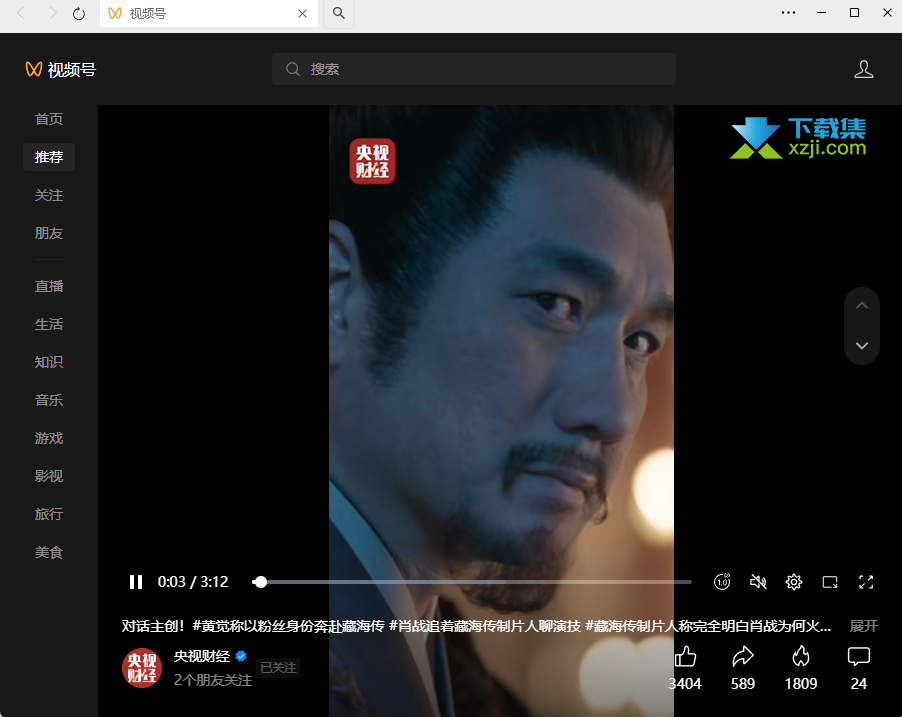Click the hashtag #肖战追着藏海传制片人聊演技
Viewport: 902px width, 717px height.
click(485, 626)
